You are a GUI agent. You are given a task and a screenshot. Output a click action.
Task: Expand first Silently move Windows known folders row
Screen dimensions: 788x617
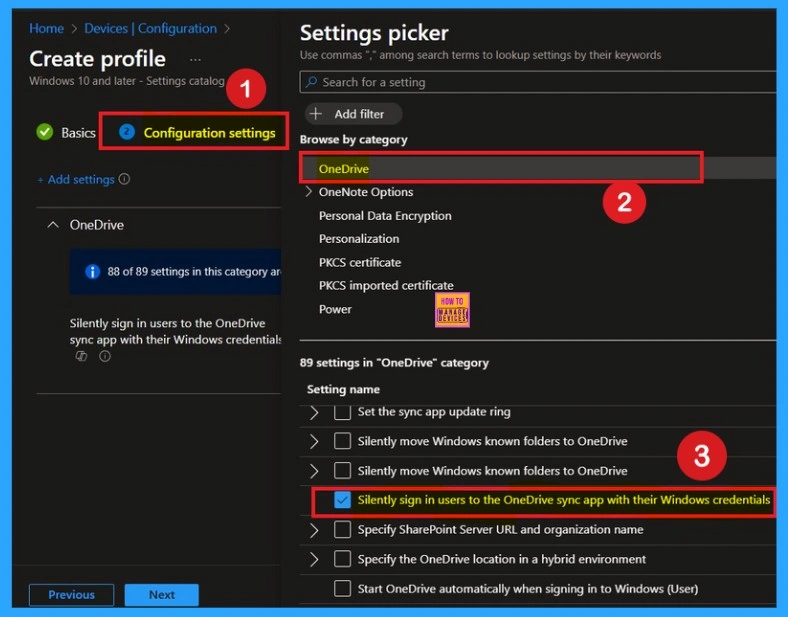pos(314,441)
